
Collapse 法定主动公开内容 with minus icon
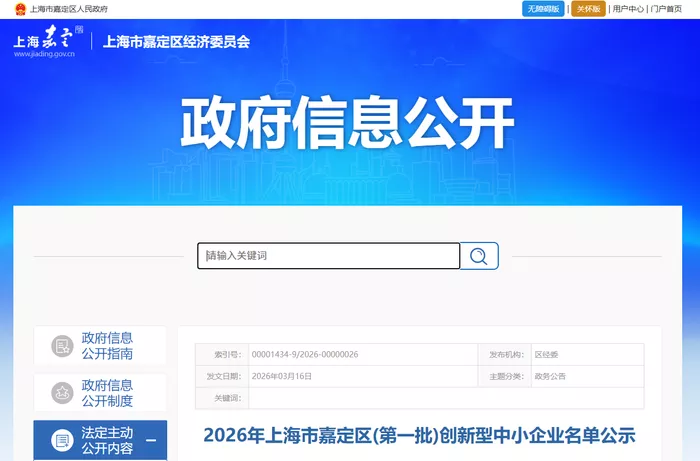[x=151, y=440]
